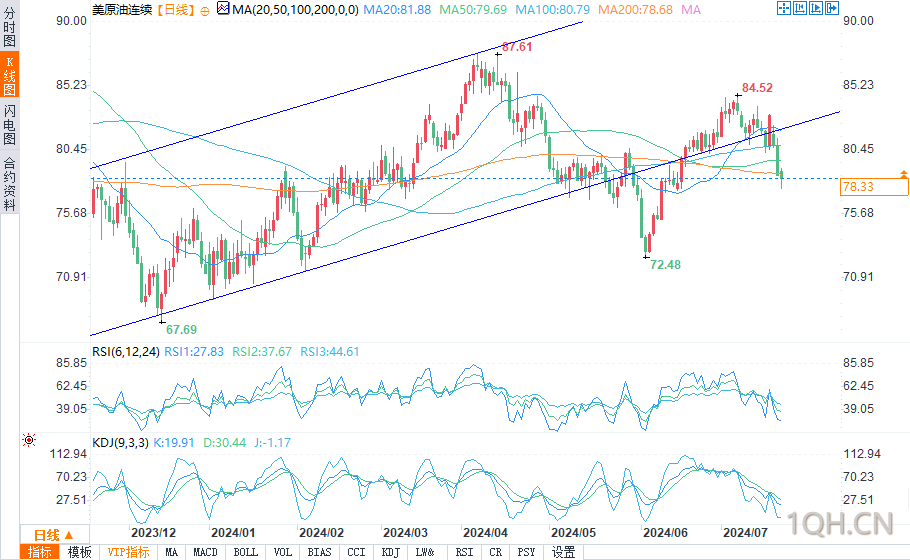Choose the MA indicator button
910x560 pixels.
(x=171, y=552)
